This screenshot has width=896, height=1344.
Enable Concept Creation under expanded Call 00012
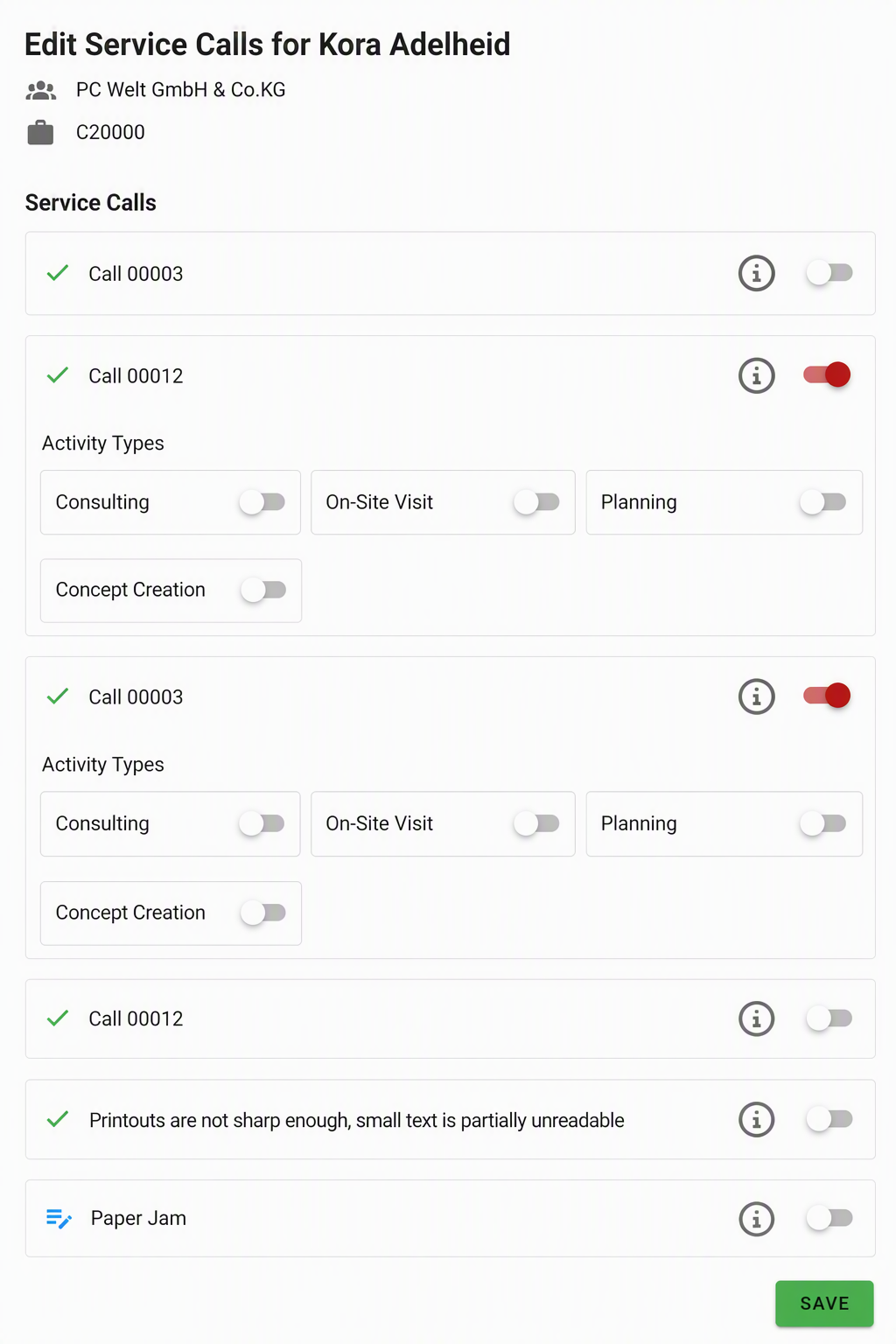263,590
